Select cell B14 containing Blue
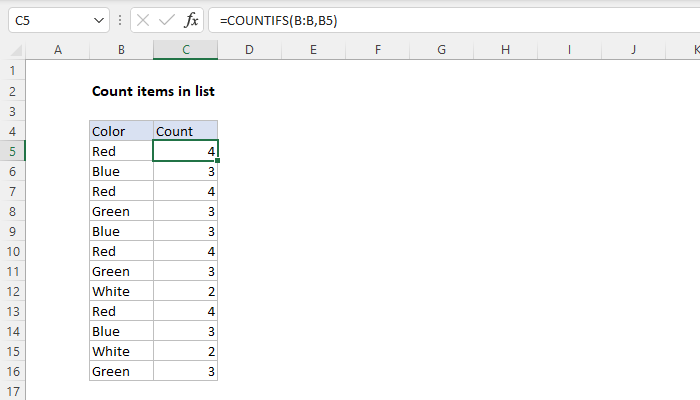The image size is (700, 400). [121, 331]
